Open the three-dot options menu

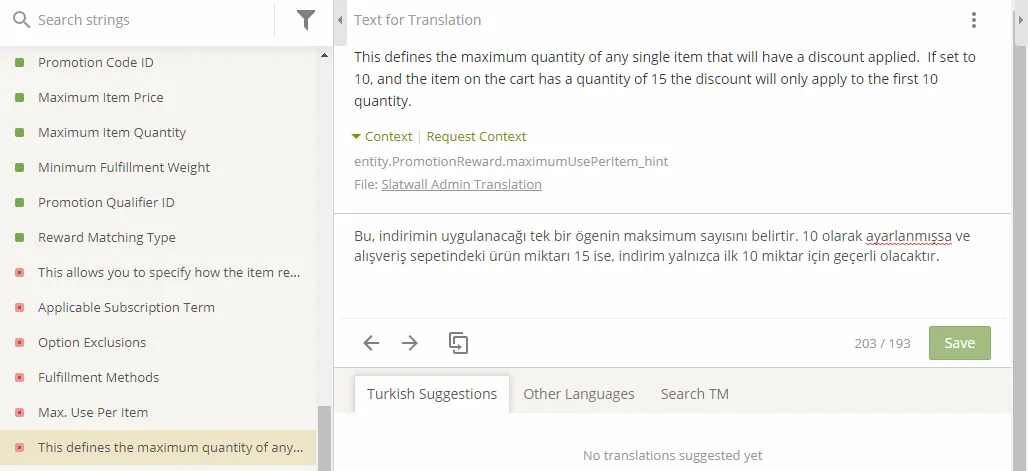(x=974, y=20)
